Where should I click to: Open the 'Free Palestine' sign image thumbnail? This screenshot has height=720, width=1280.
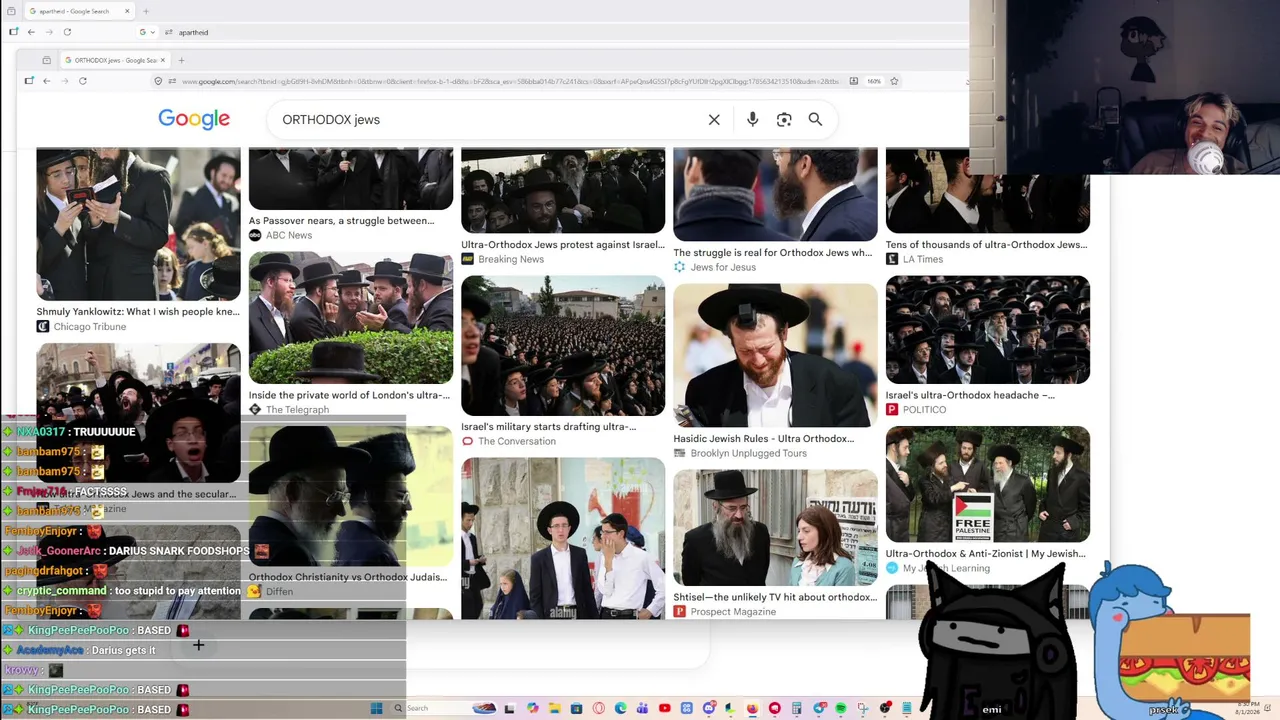(988, 485)
